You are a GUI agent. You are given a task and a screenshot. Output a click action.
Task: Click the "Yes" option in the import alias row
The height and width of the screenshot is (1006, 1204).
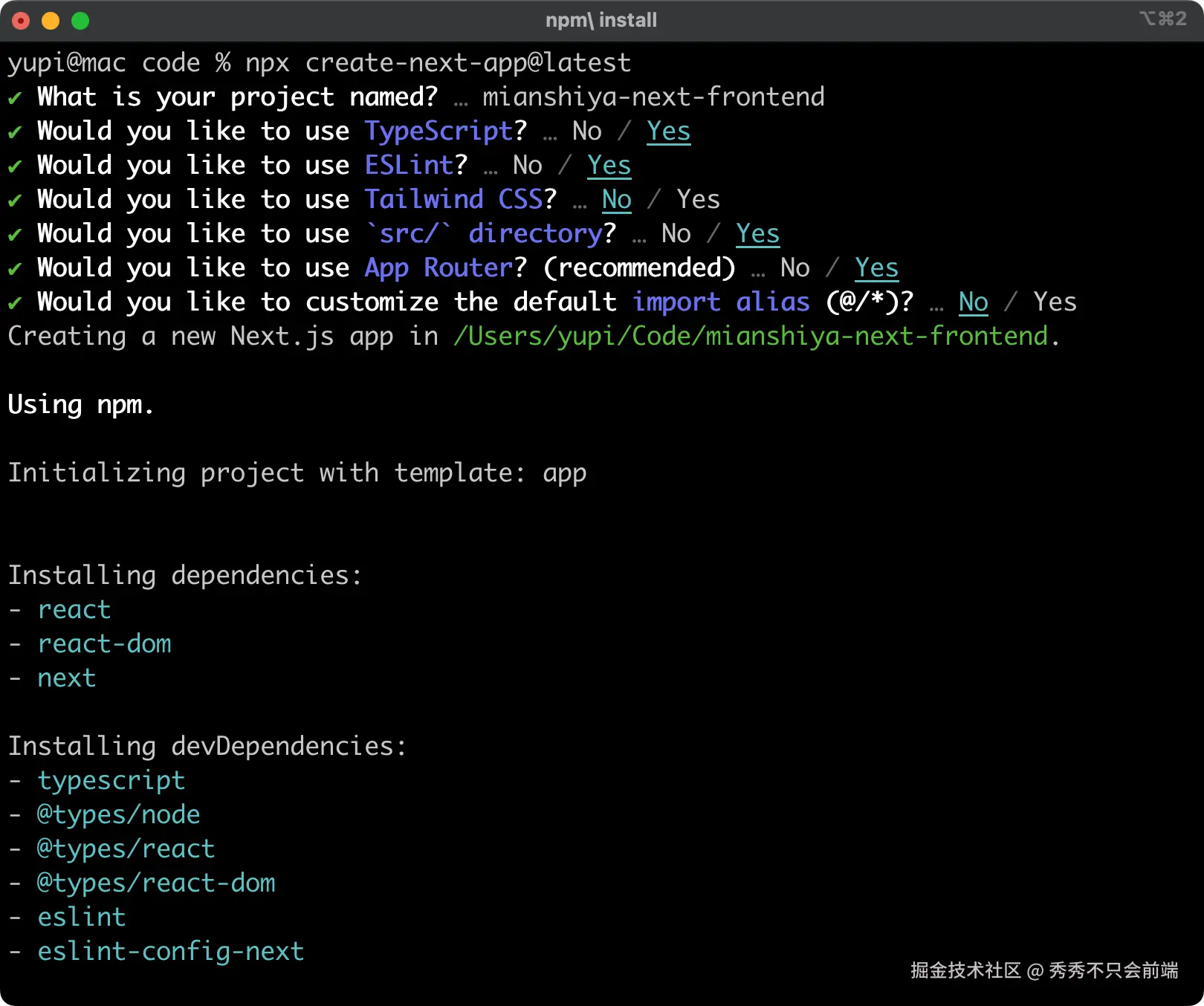click(1055, 302)
